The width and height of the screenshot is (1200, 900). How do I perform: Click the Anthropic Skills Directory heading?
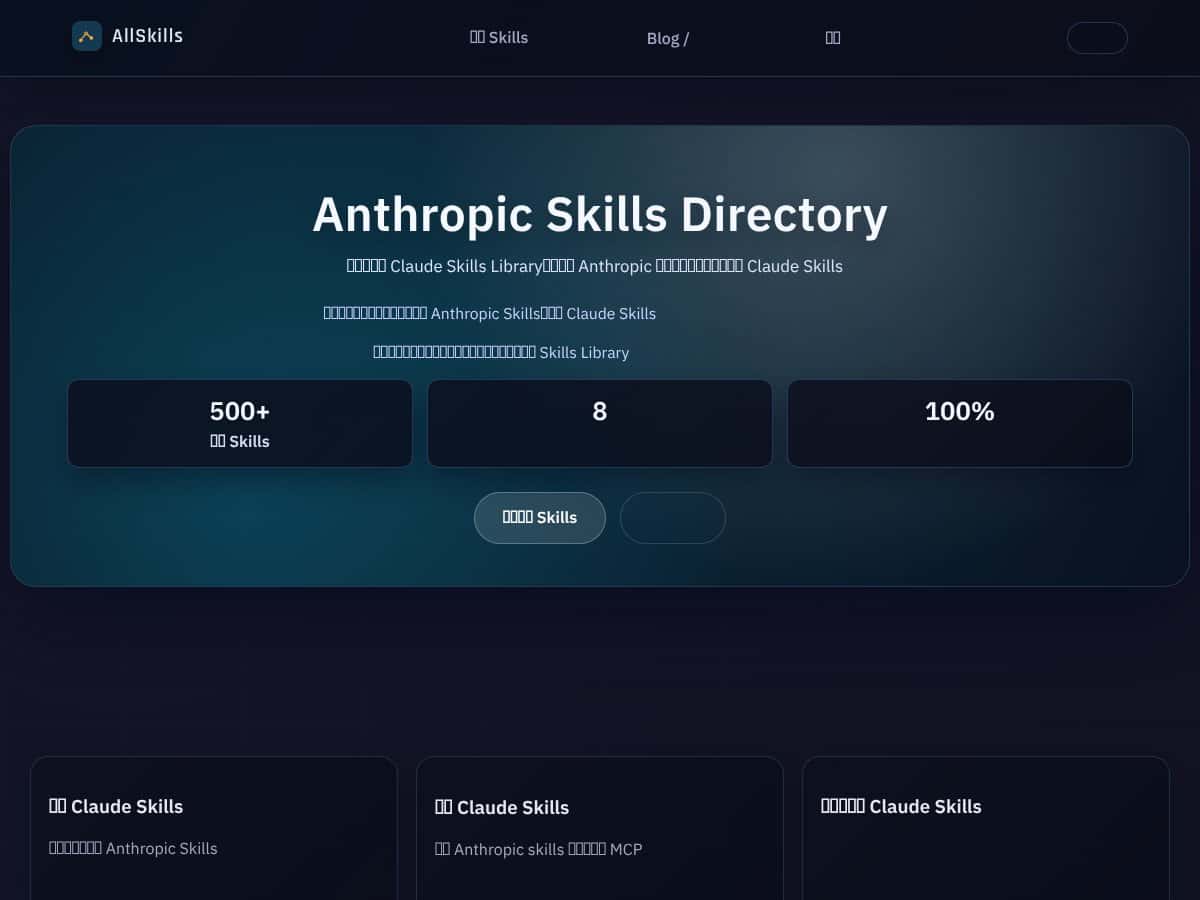600,214
